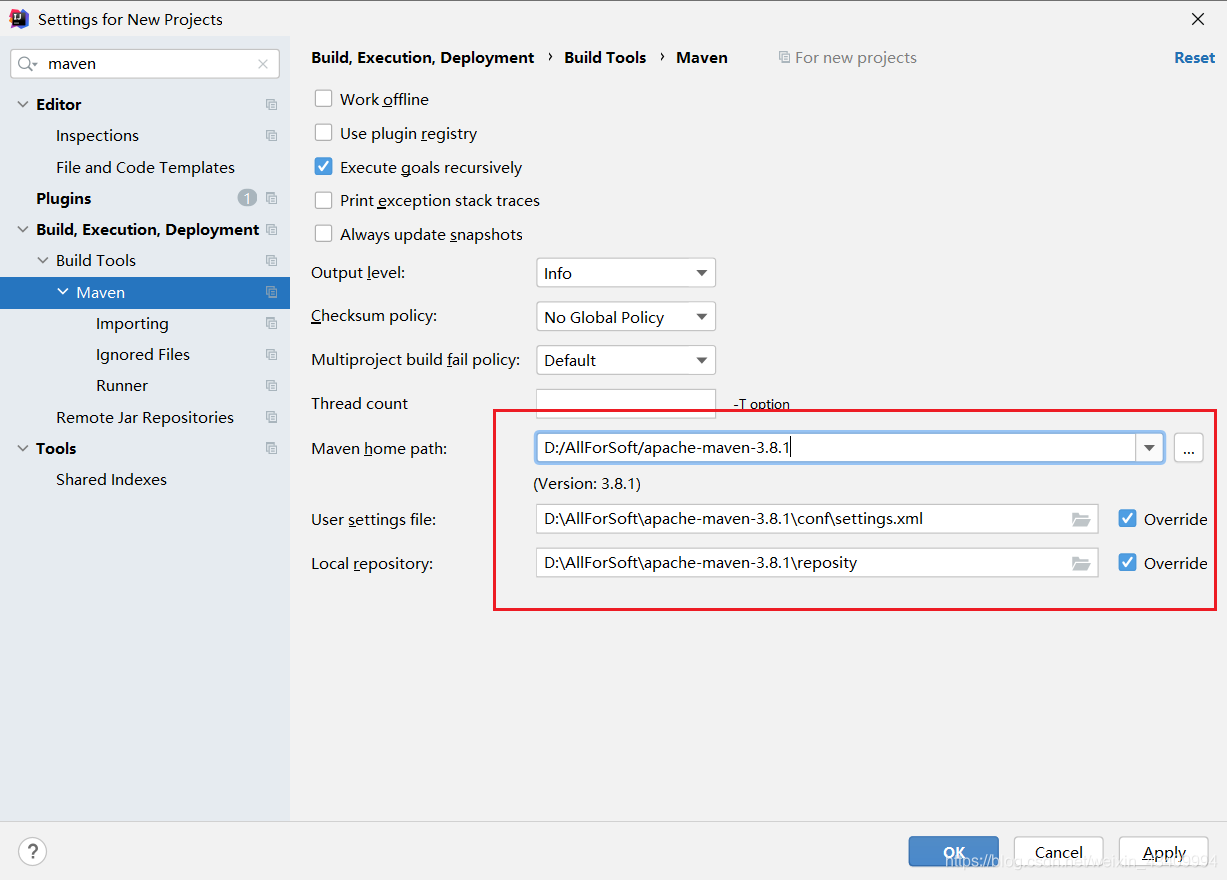Screen dimensions: 1227x880
Task: Select Runner under Maven
Action: pos(122,385)
